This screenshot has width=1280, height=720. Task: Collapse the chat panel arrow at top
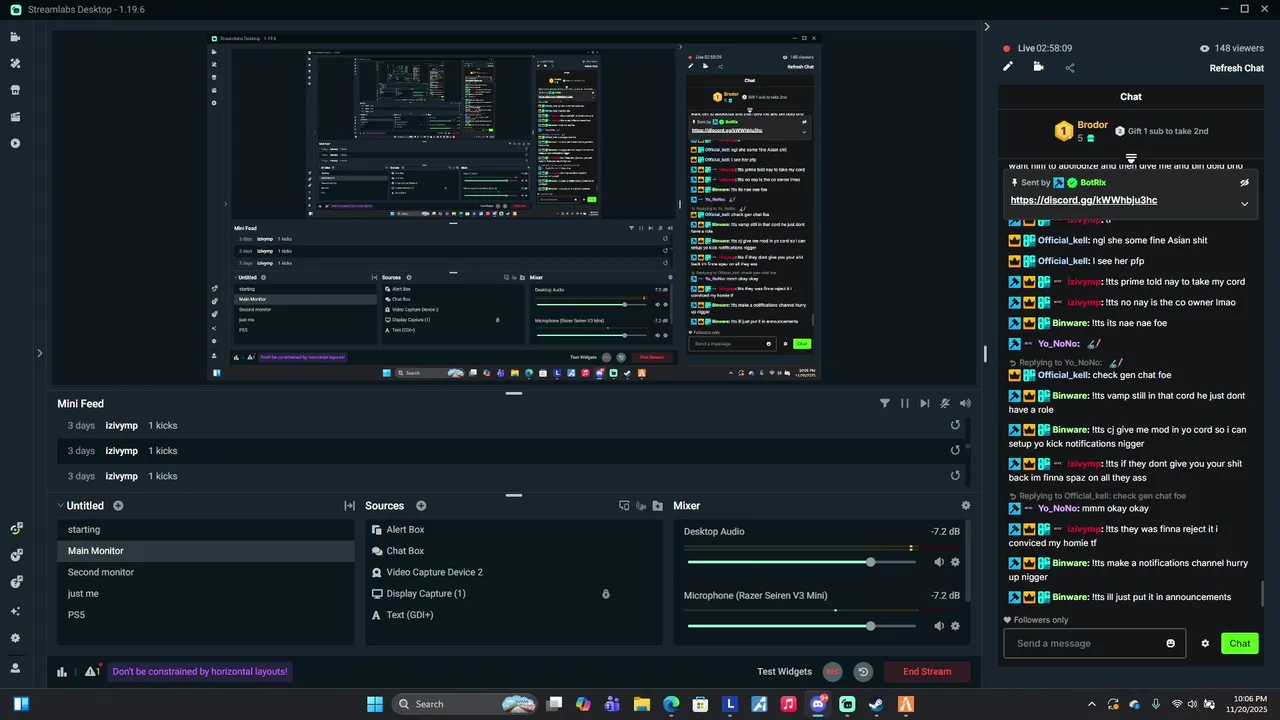[x=987, y=27]
